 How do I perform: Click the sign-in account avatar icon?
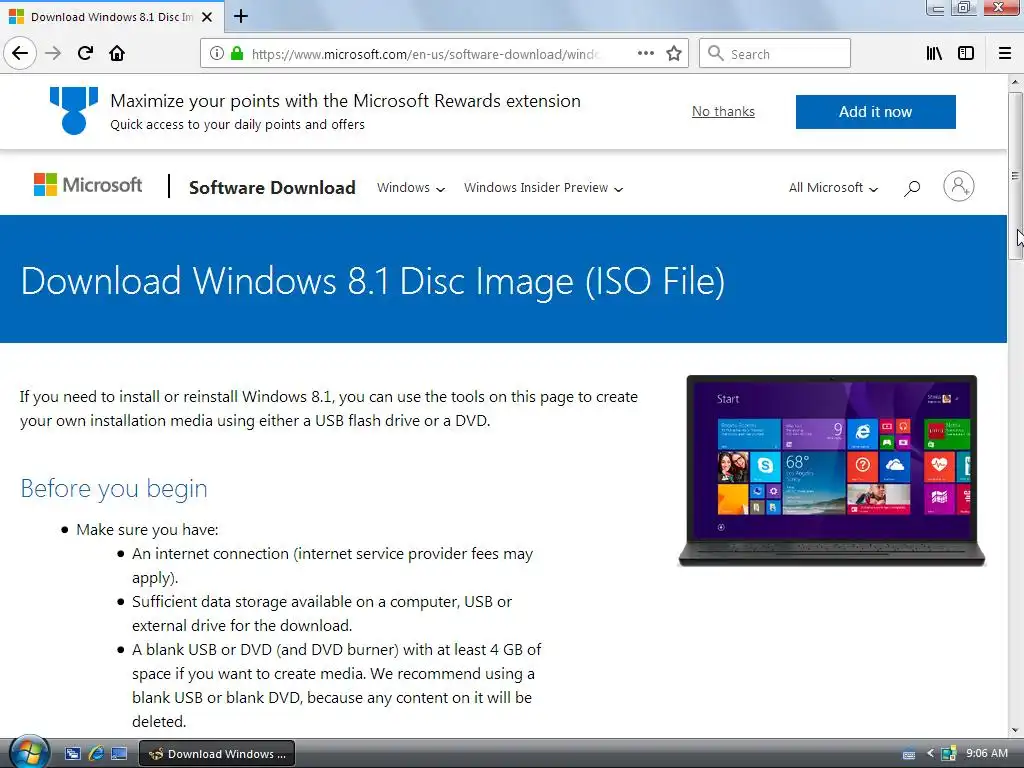click(959, 187)
